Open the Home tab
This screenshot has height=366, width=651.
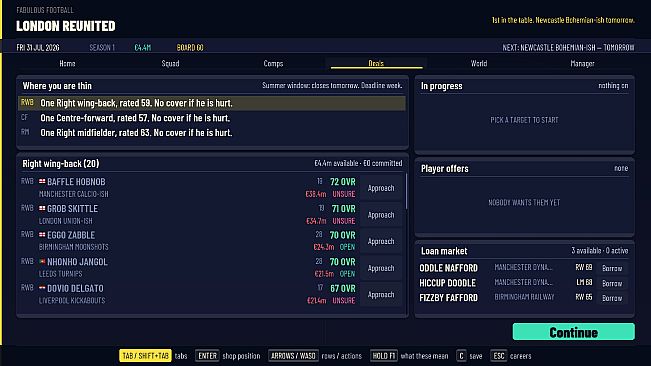[x=67, y=63]
